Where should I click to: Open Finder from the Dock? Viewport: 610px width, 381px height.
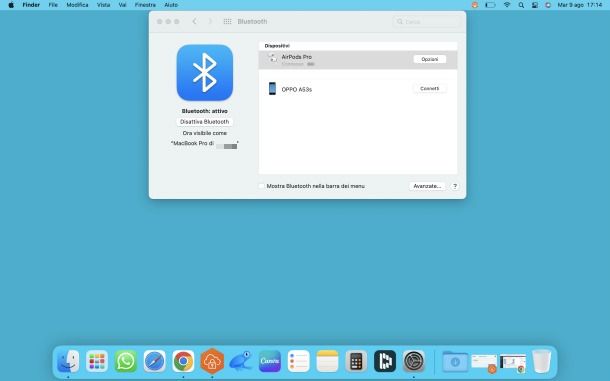pyautogui.click(x=68, y=361)
